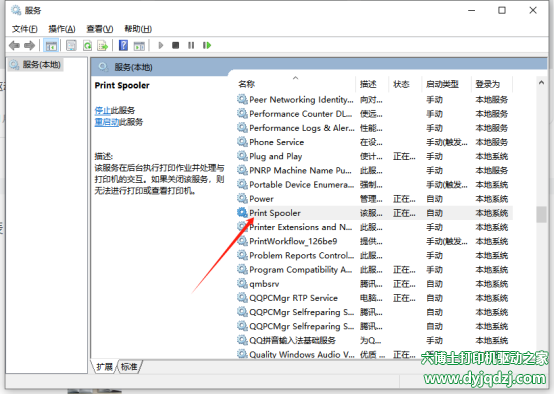The height and width of the screenshot is (395, 554).
Task: Click the 停止 service link
Action: click(102, 110)
